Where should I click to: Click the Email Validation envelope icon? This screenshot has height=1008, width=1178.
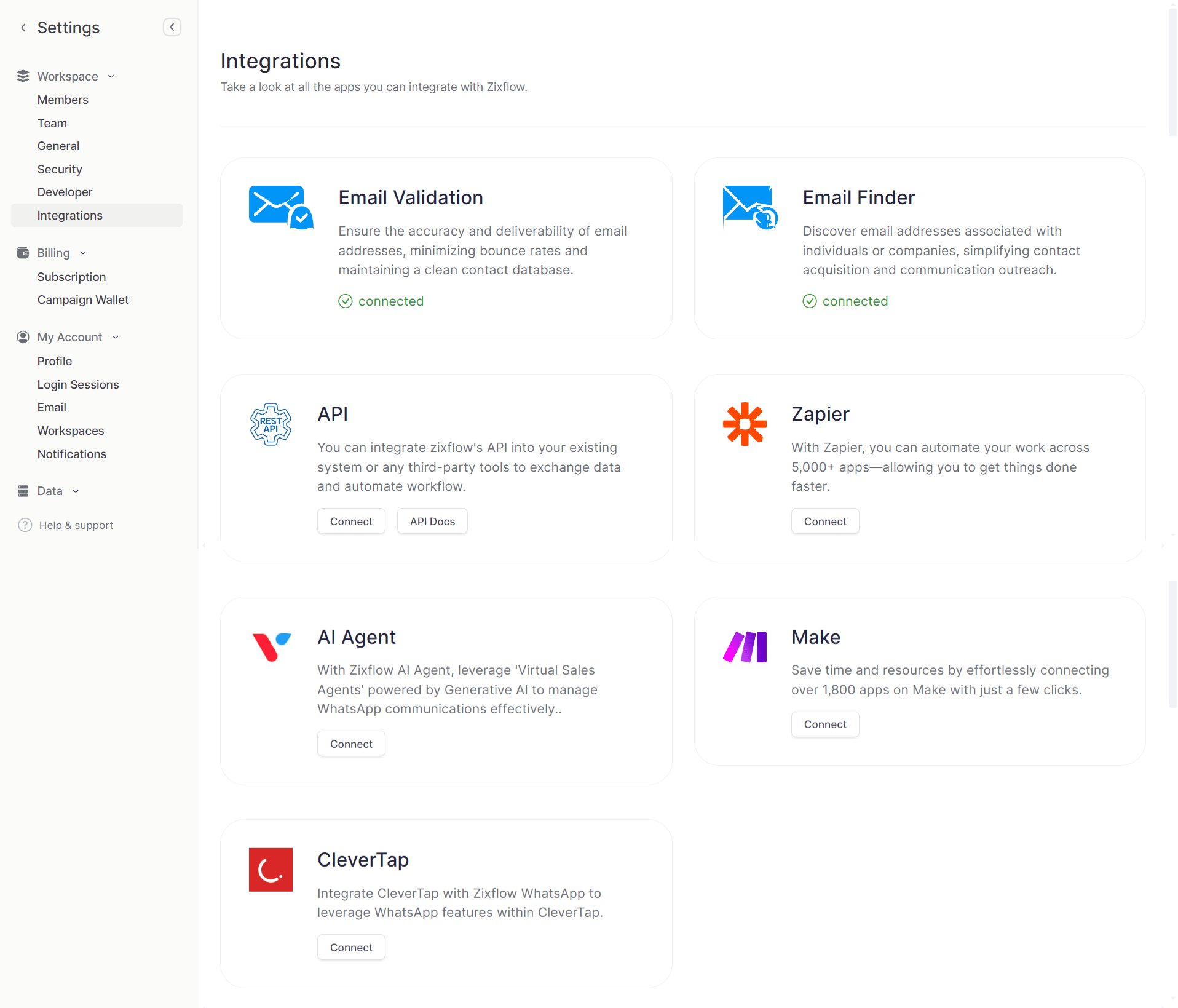click(x=280, y=207)
